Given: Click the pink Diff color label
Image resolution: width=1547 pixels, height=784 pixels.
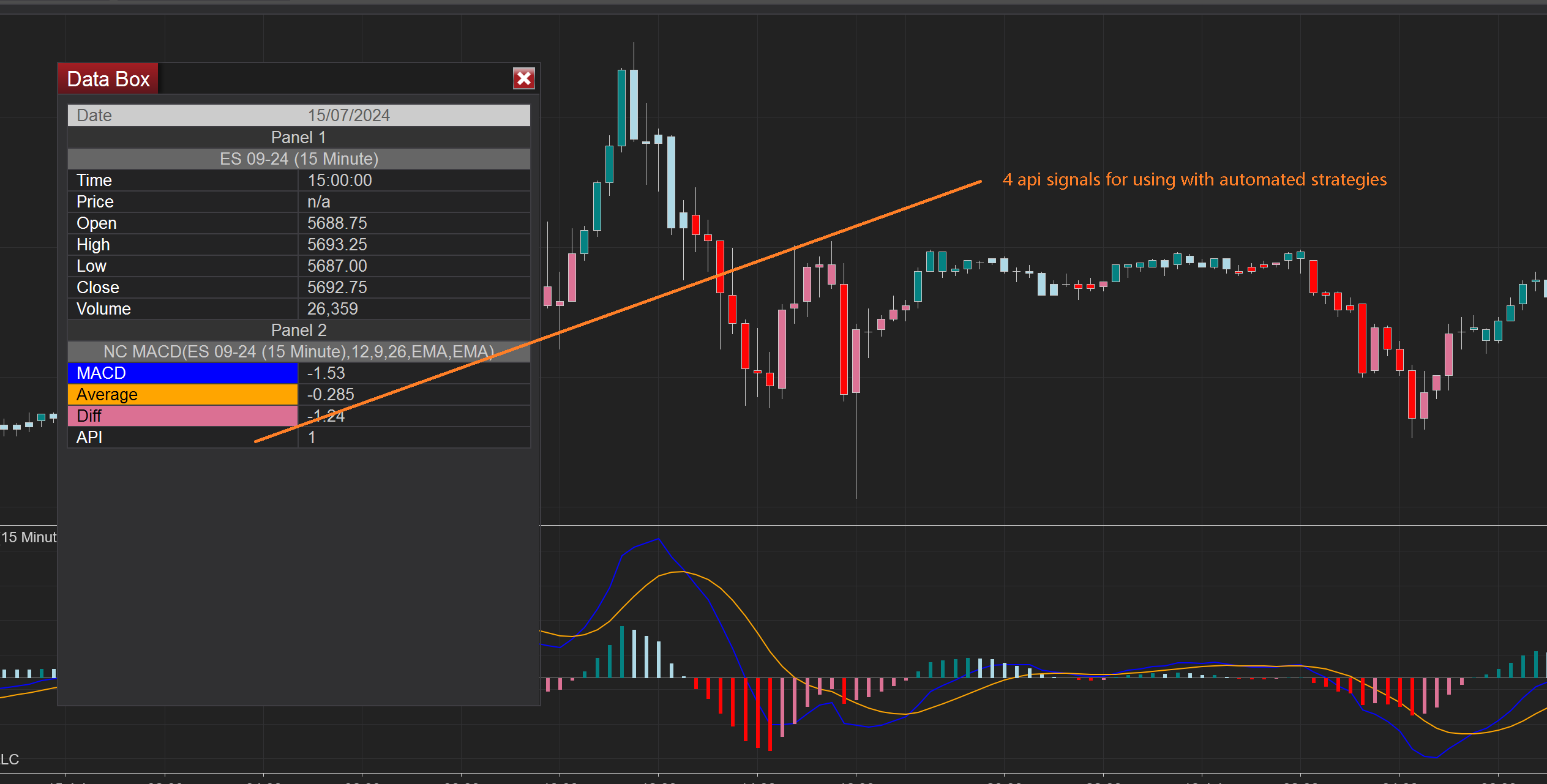Looking at the screenshot, I should [182, 416].
